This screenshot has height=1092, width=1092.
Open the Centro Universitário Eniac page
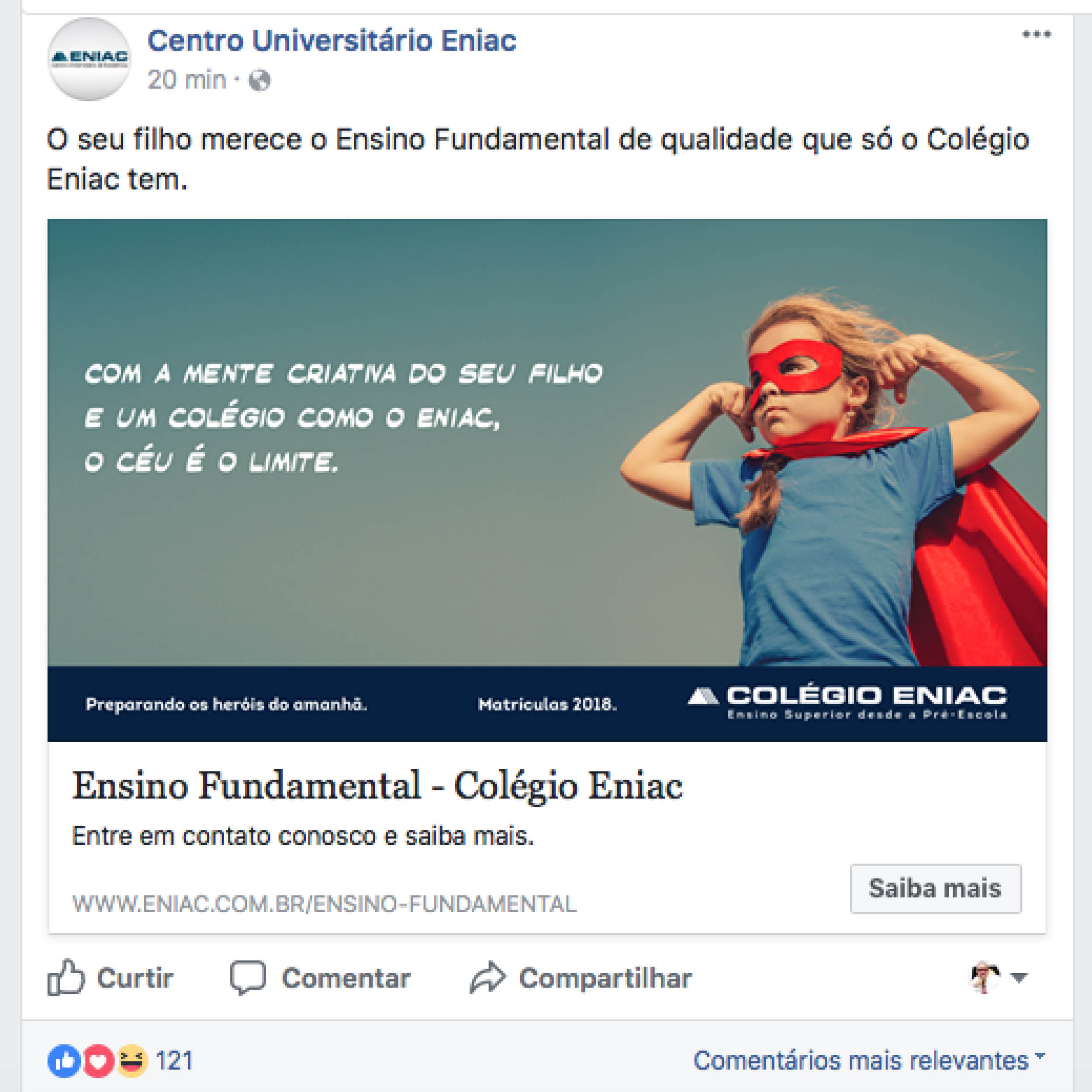coord(332,41)
